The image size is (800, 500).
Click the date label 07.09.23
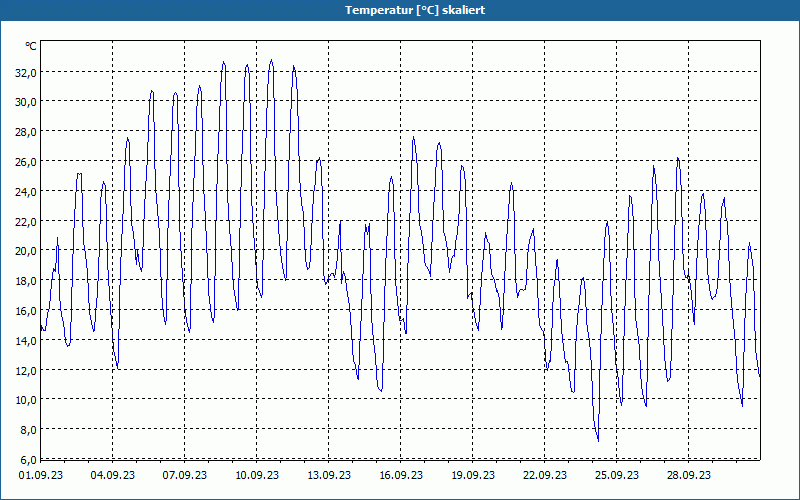coord(185,476)
